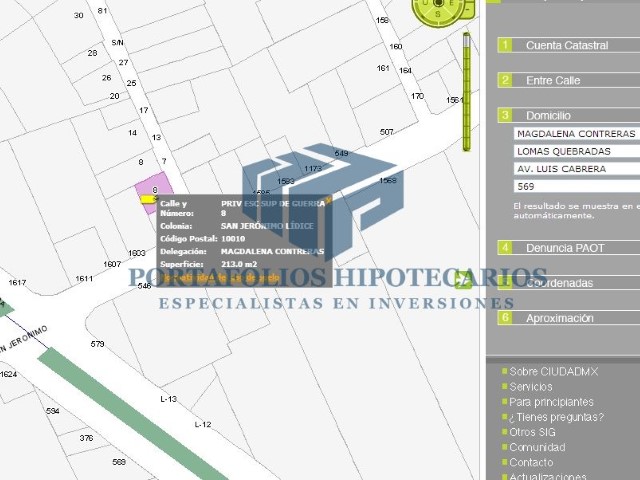The image size is (640, 480).
Task: Click lot label L-12 on the map
Action: pyautogui.click(x=203, y=424)
